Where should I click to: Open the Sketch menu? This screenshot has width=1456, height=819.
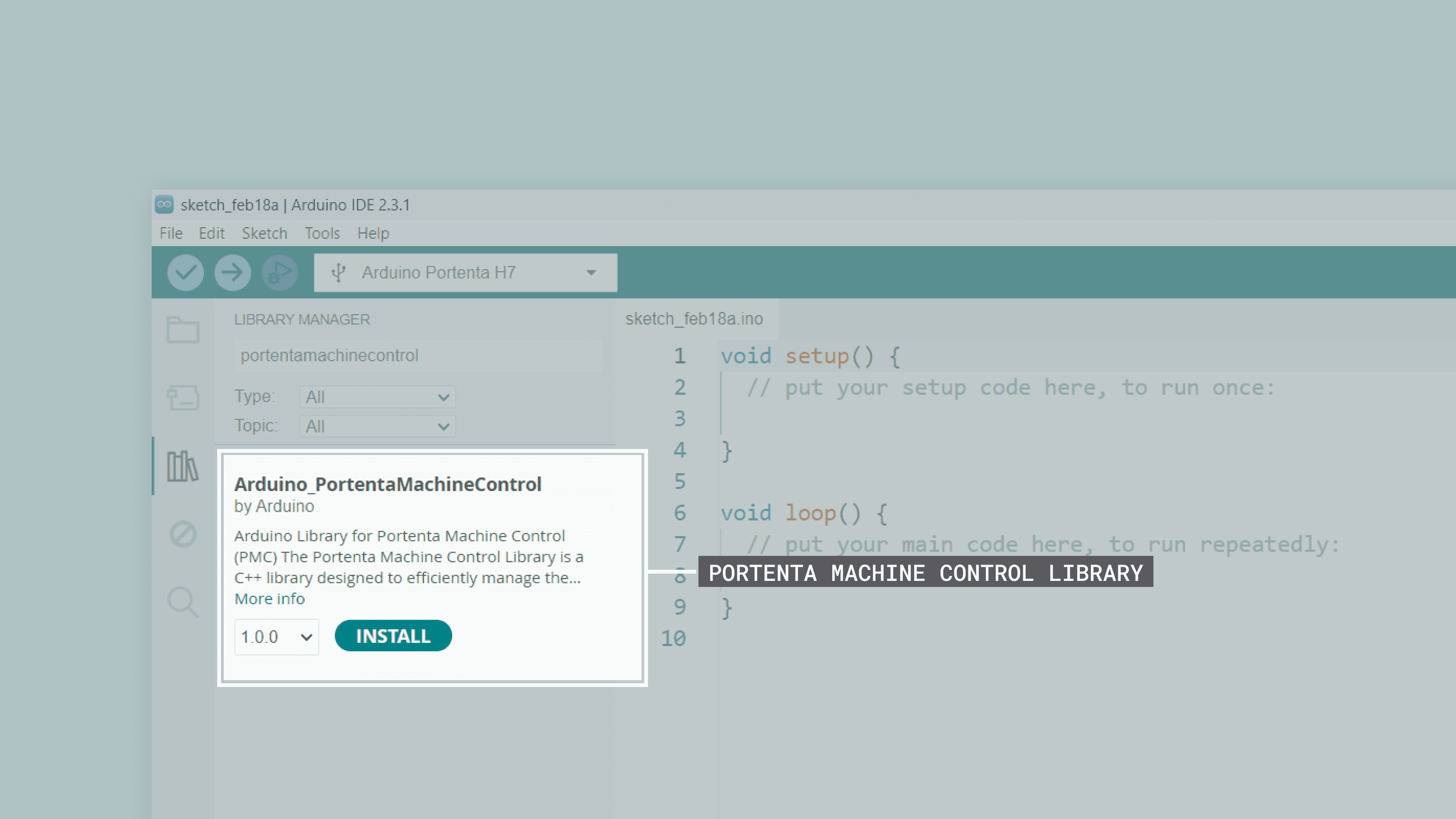pos(265,234)
